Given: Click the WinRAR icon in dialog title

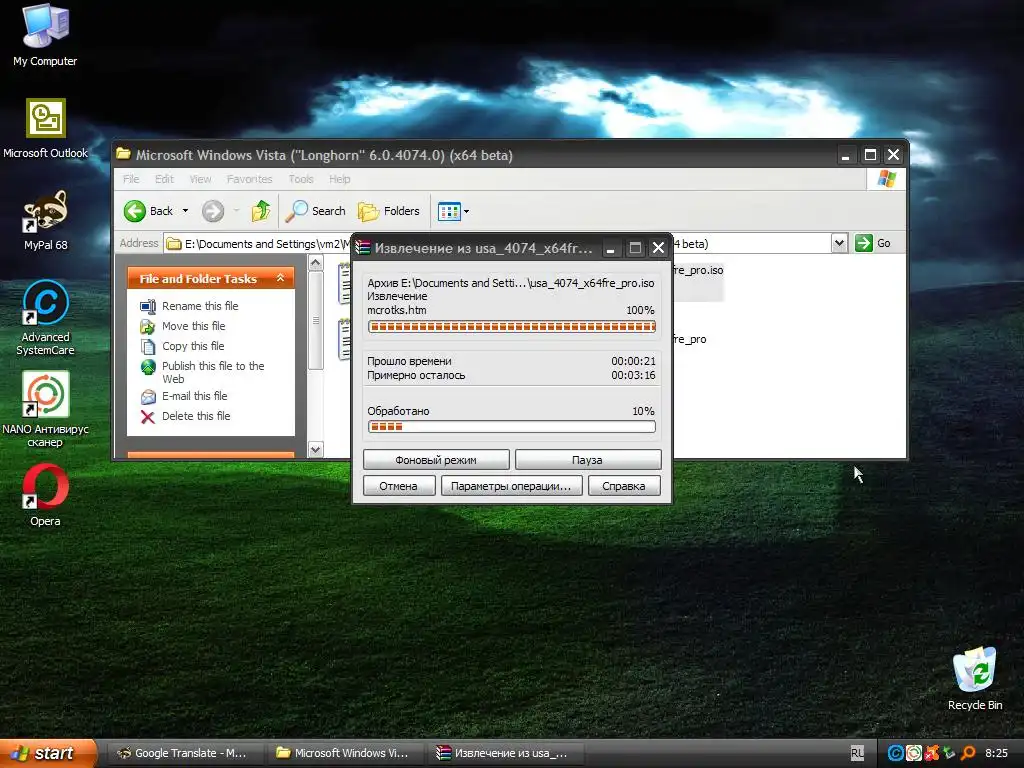Looking at the screenshot, I should point(362,248).
